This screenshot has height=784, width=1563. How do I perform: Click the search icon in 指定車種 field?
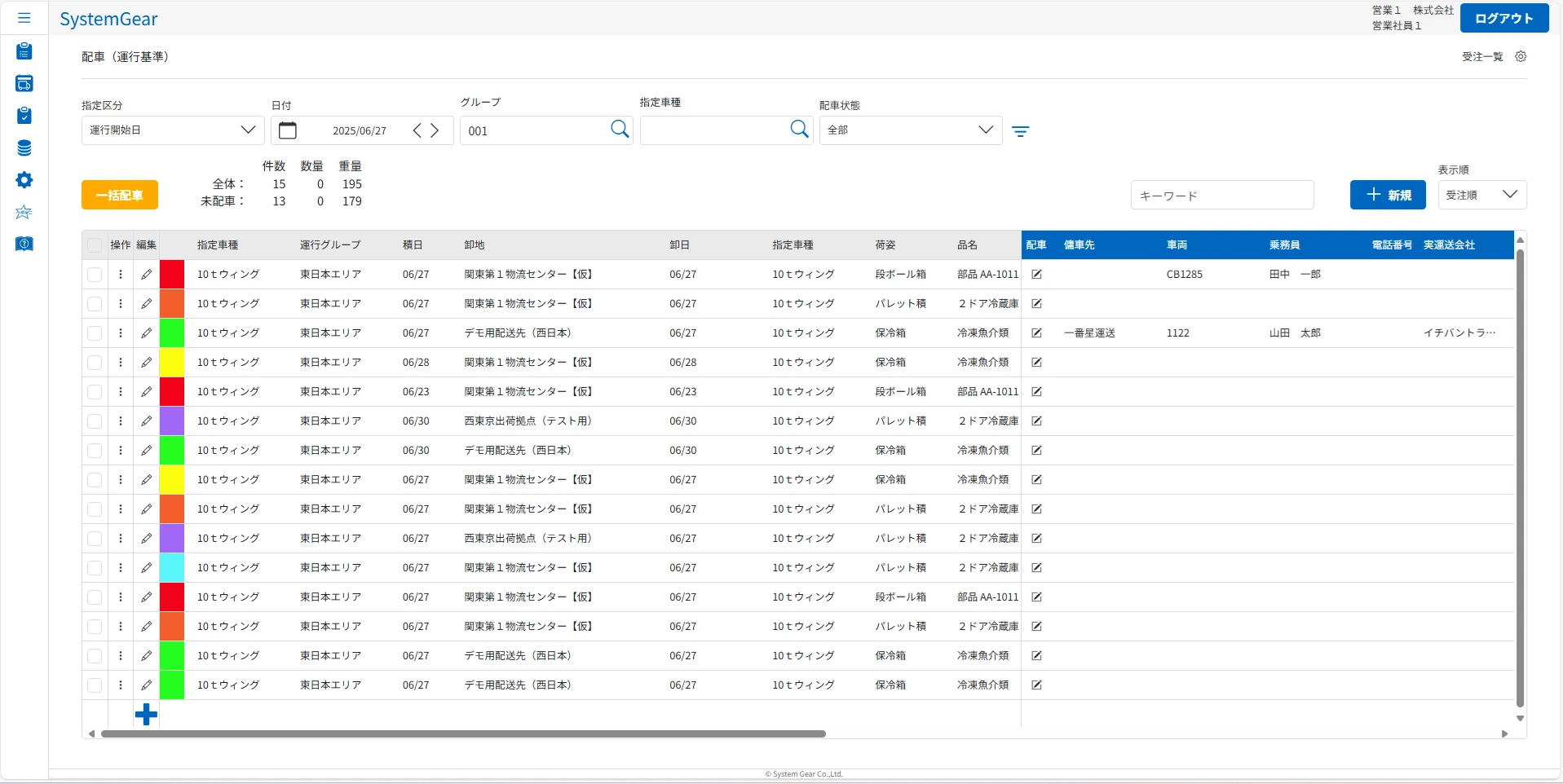point(799,130)
